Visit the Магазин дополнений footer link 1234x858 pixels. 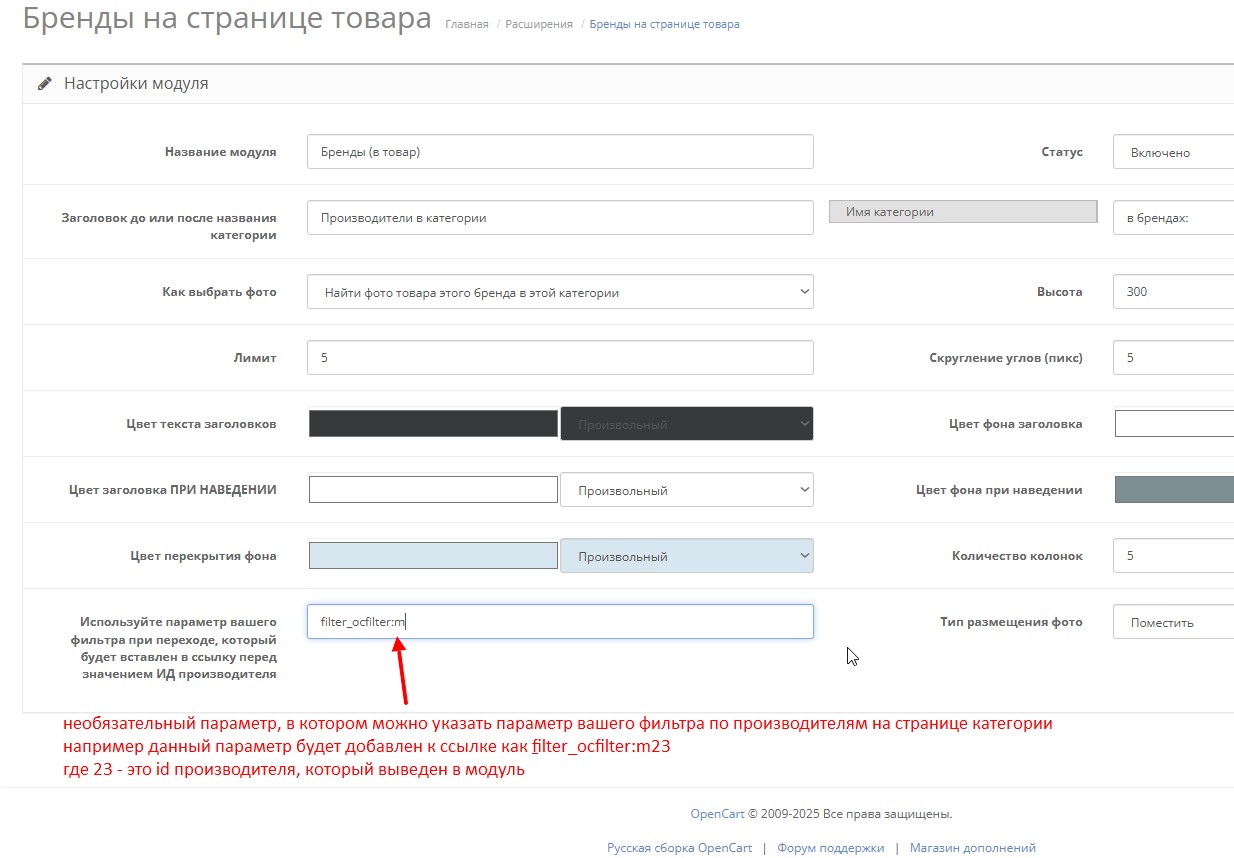click(972, 847)
